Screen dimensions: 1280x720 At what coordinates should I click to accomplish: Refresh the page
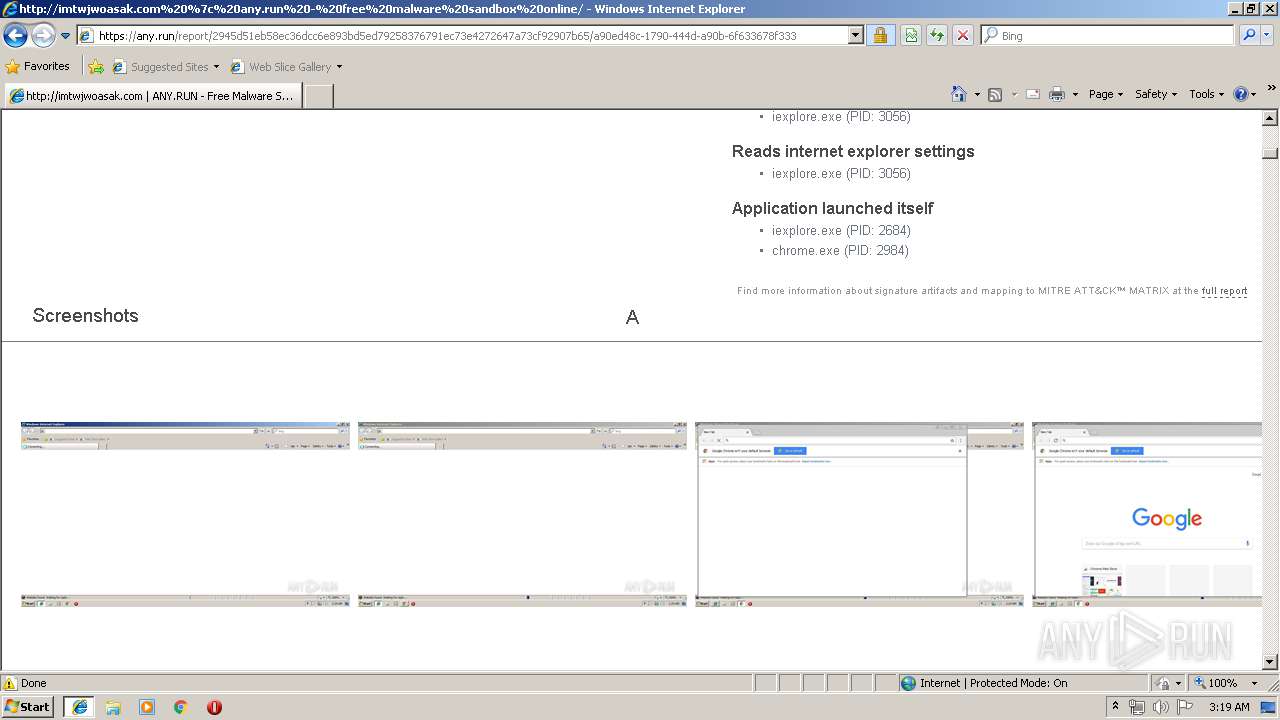pyautogui.click(x=937, y=36)
